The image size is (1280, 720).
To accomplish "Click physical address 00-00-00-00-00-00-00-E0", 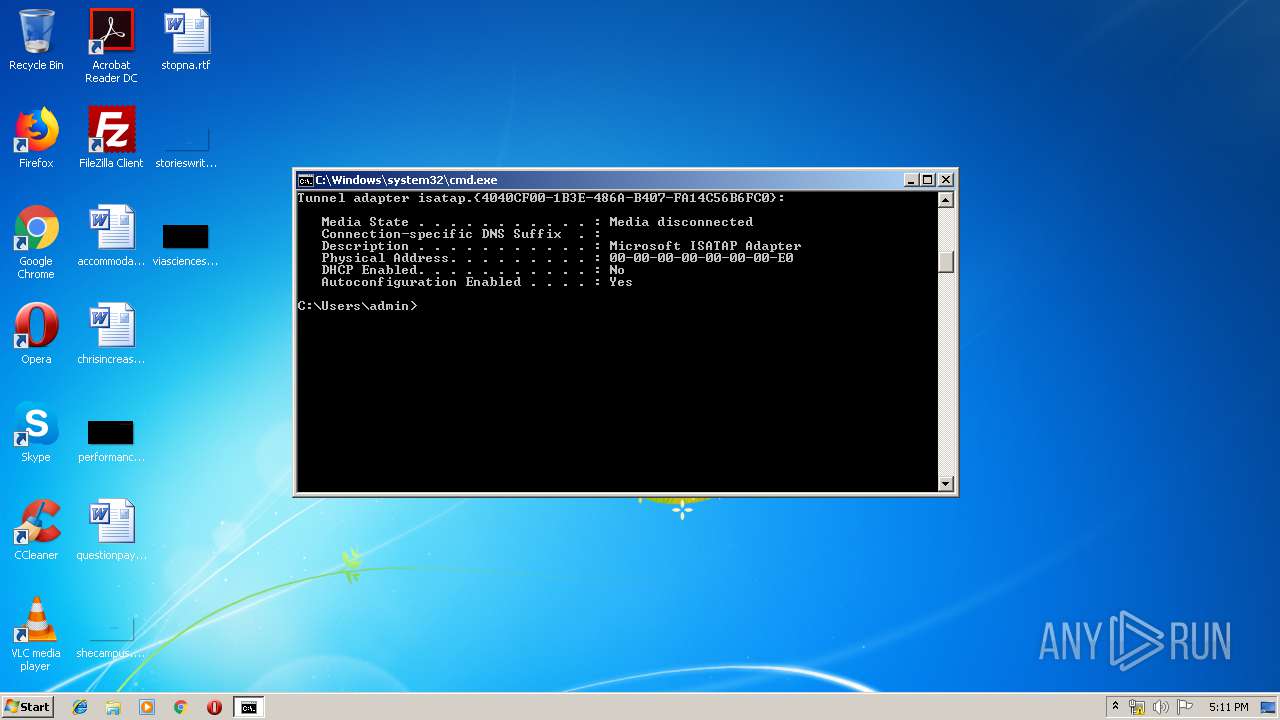I will coord(701,258).
